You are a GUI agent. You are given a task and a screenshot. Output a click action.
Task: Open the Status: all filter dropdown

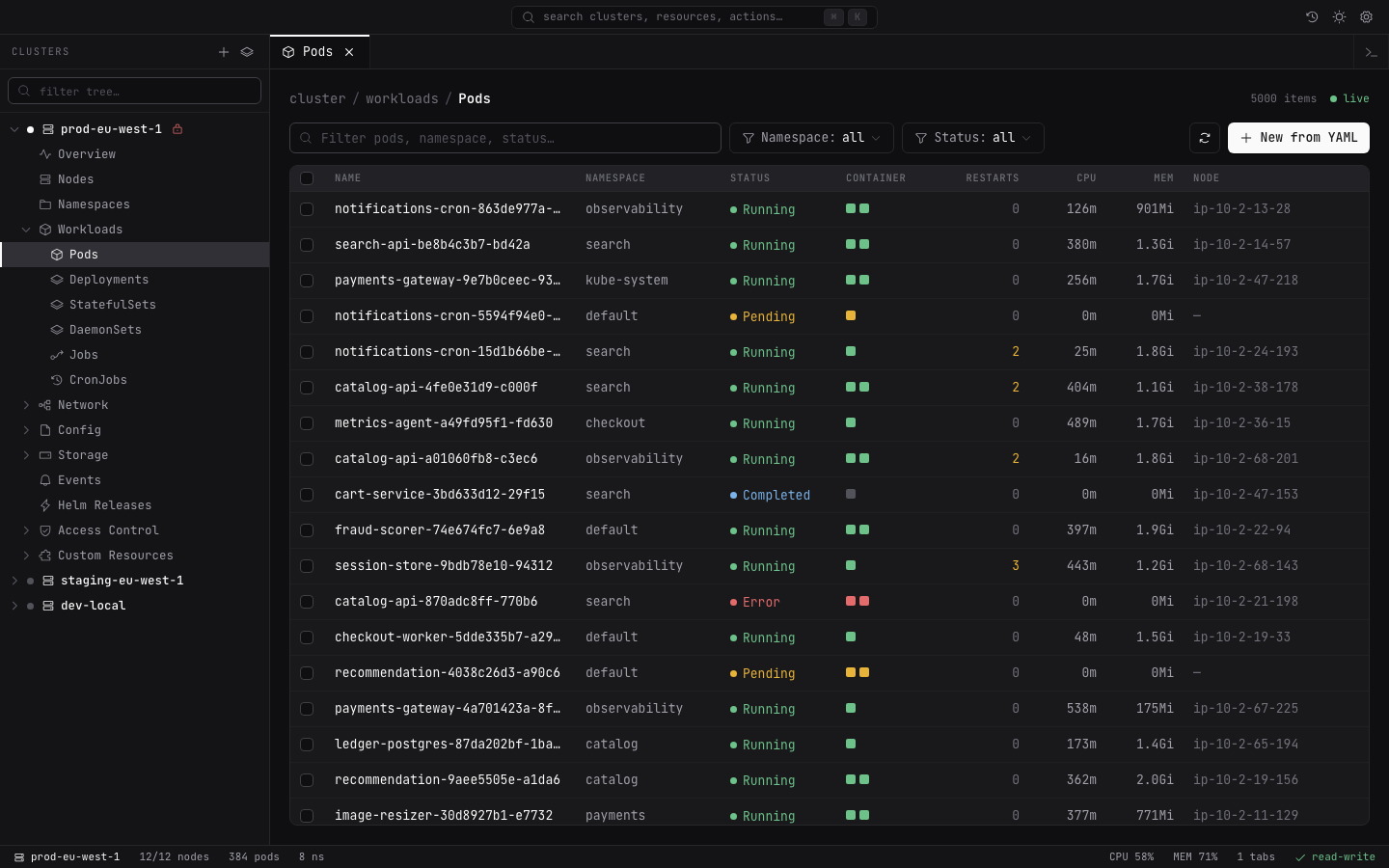tap(972, 138)
